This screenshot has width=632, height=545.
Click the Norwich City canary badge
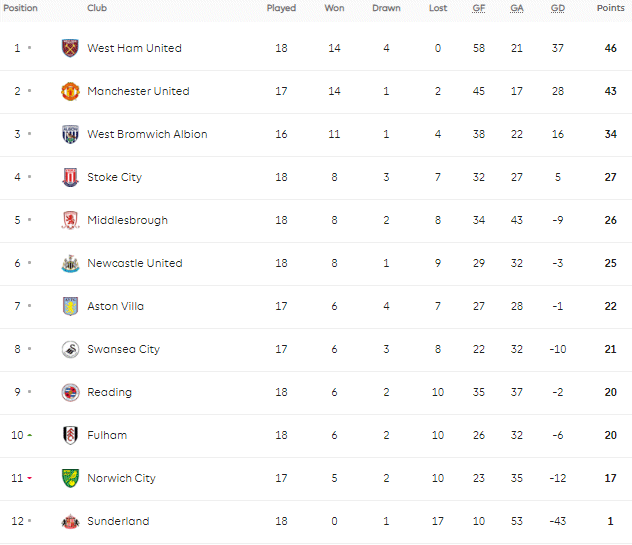point(70,478)
